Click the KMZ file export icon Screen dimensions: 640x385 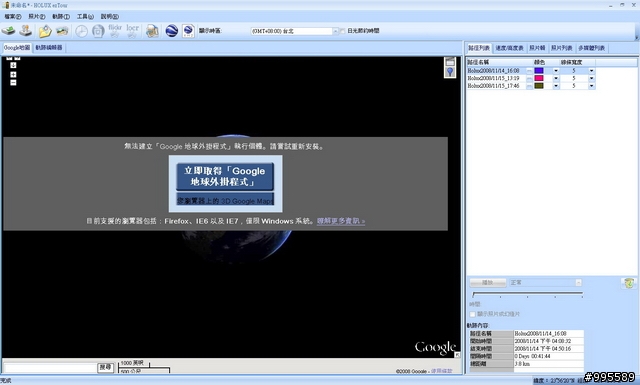[x=188, y=31]
